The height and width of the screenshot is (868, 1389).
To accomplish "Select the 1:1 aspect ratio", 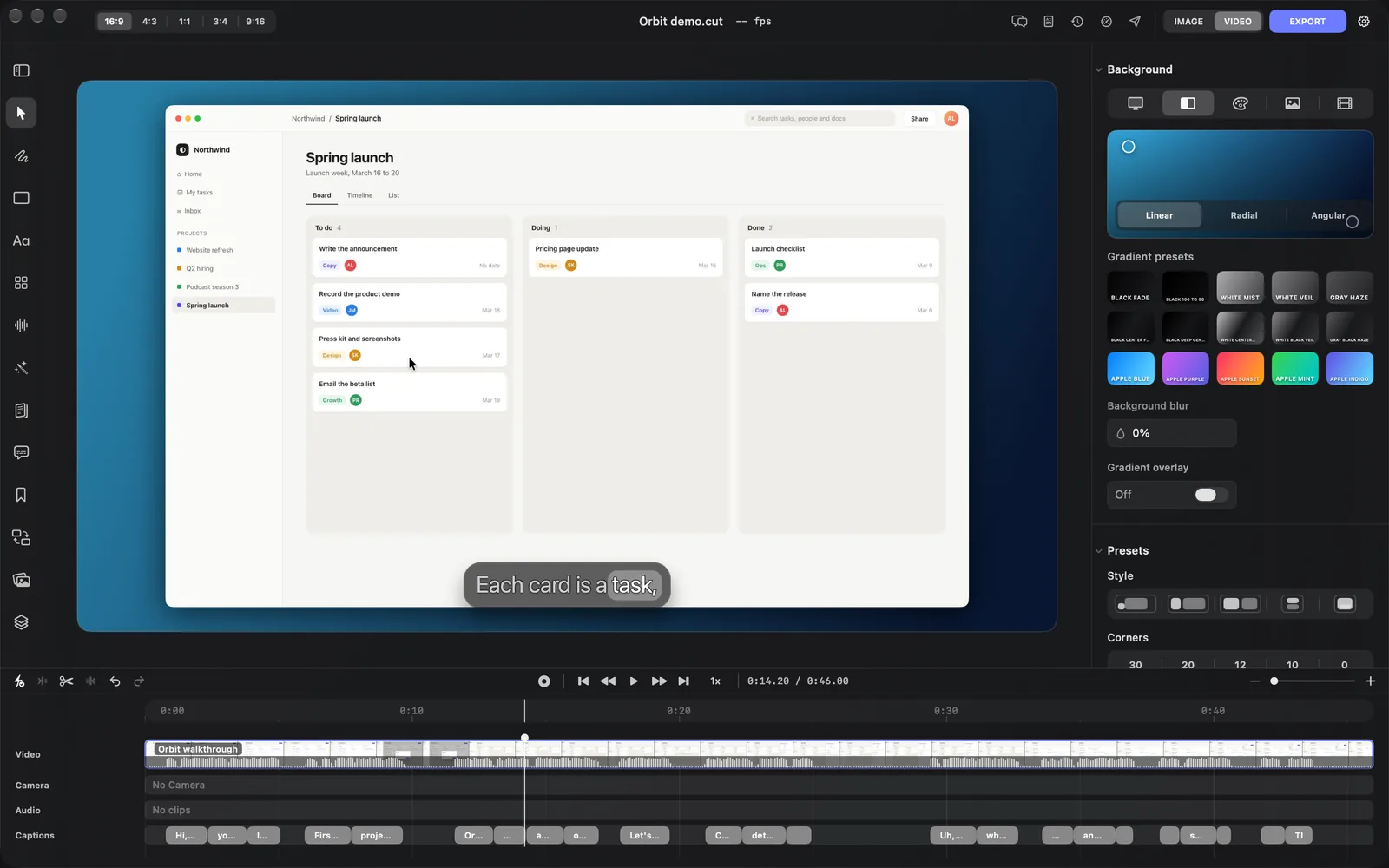I will pyautogui.click(x=185, y=22).
